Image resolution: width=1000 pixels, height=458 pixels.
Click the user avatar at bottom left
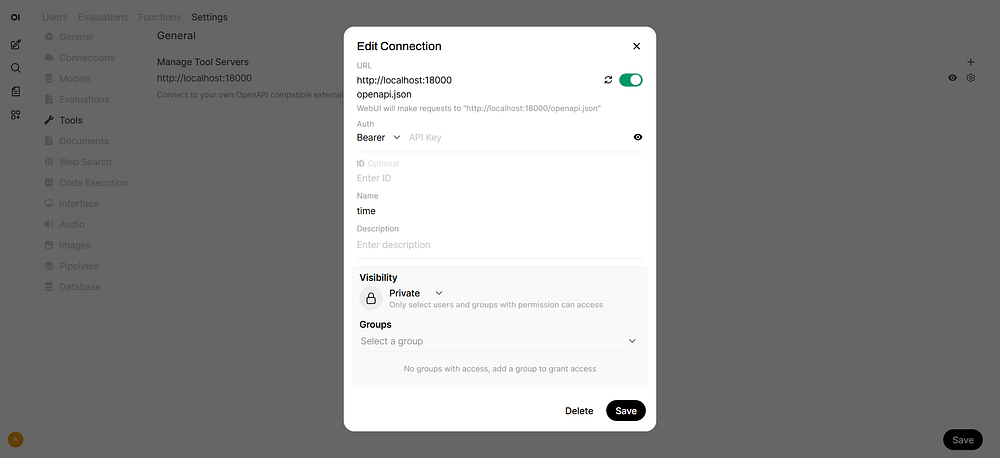click(16, 440)
